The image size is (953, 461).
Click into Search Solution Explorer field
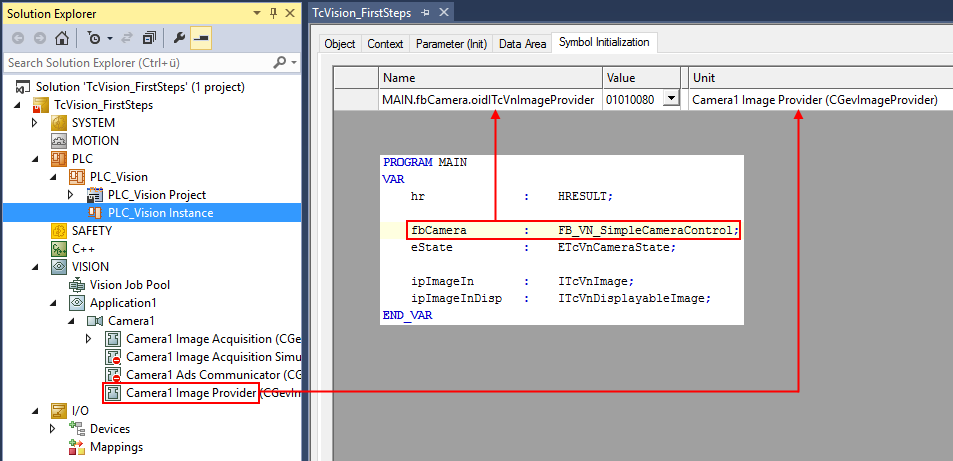[137, 62]
